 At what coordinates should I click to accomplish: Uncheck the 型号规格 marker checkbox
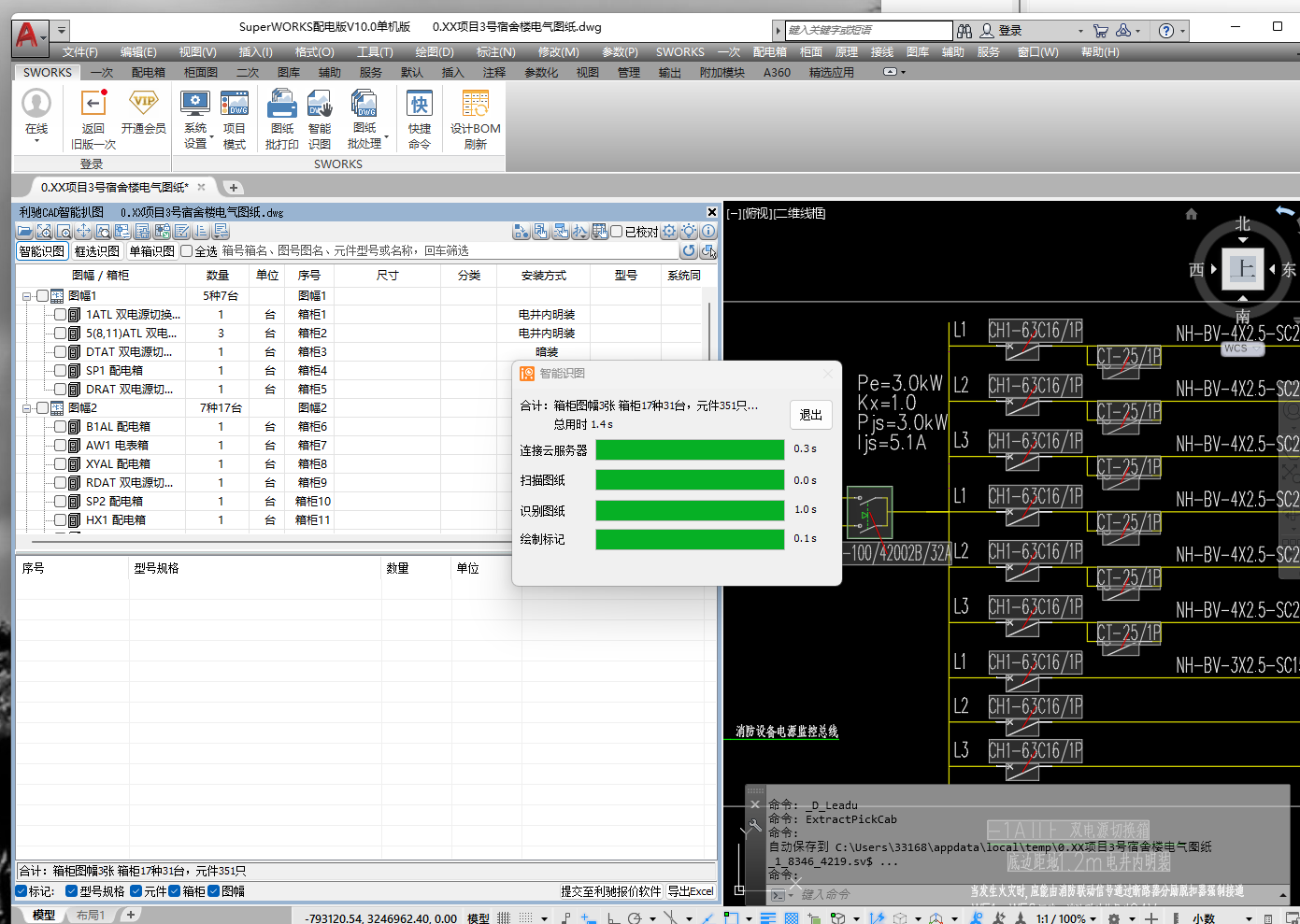[x=71, y=891]
